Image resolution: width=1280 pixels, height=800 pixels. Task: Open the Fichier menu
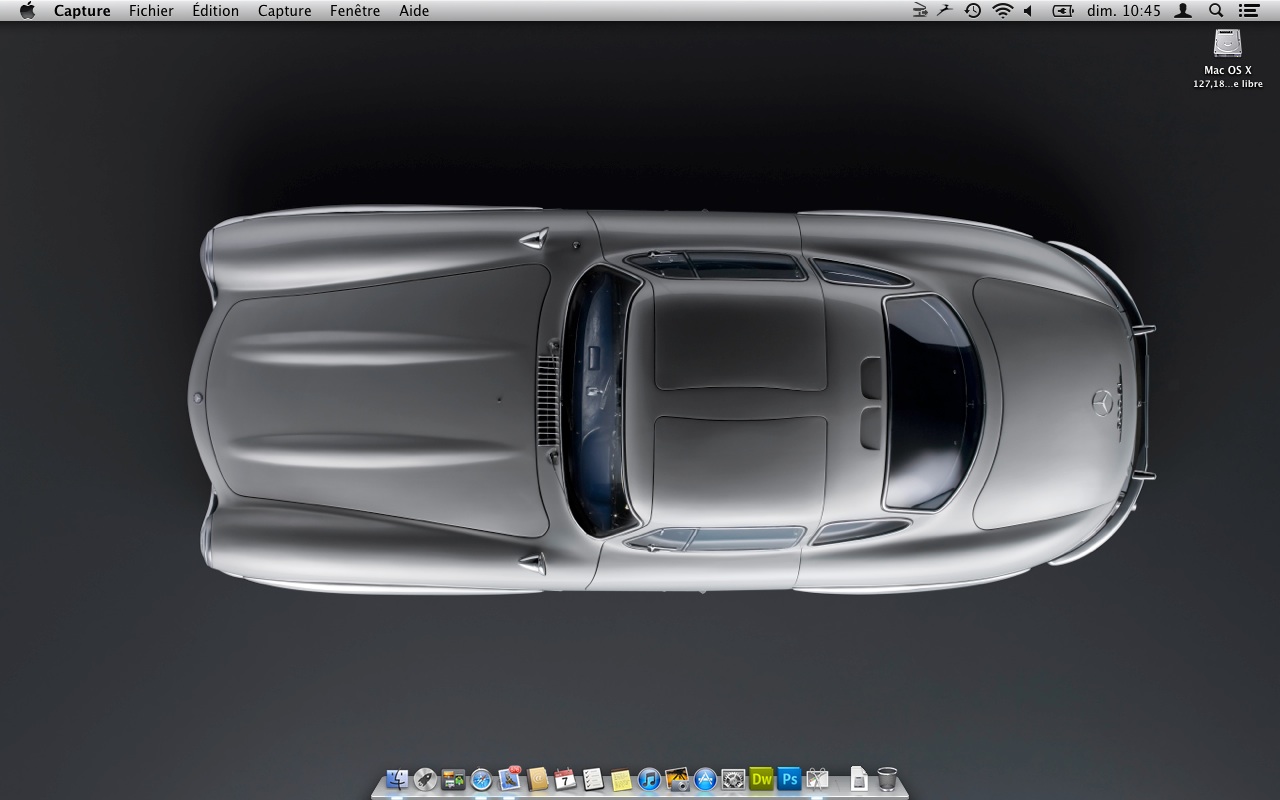point(151,11)
